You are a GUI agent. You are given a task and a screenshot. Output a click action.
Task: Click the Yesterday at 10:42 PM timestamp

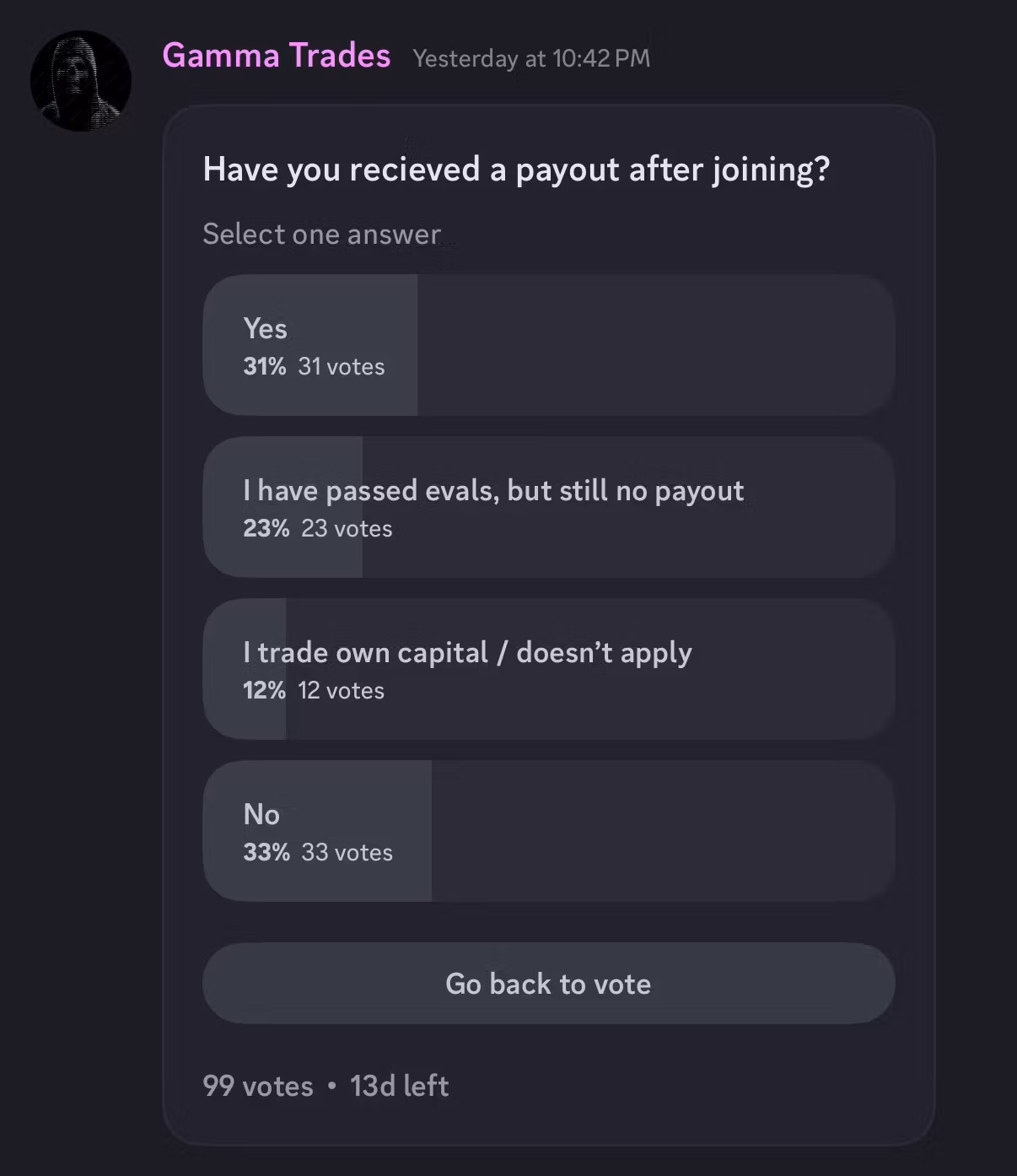[x=531, y=58]
